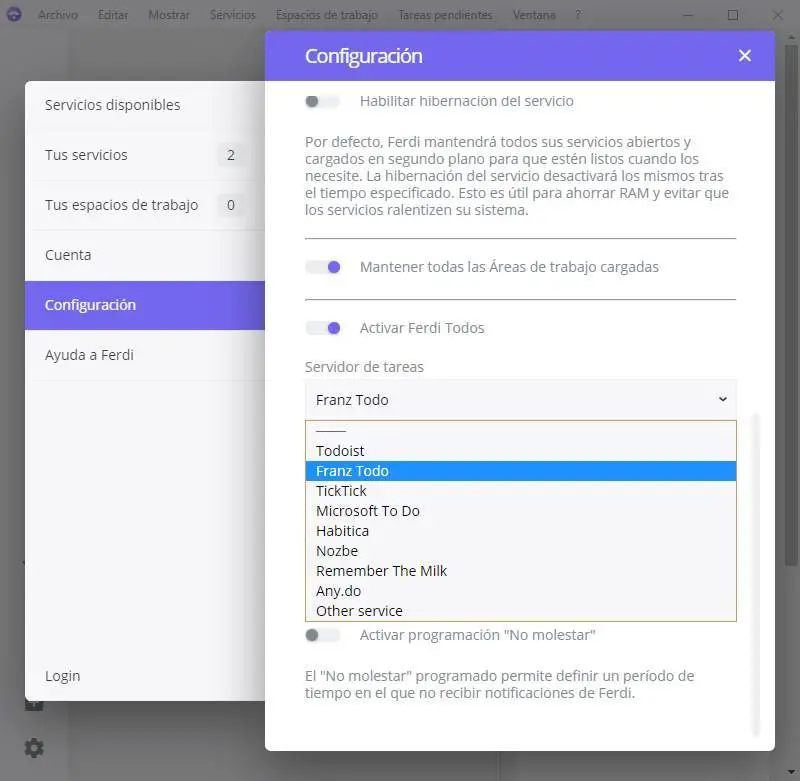The width and height of the screenshot is (800, 781).
Task: Open Tus servicios section
Action: (145, 155)
